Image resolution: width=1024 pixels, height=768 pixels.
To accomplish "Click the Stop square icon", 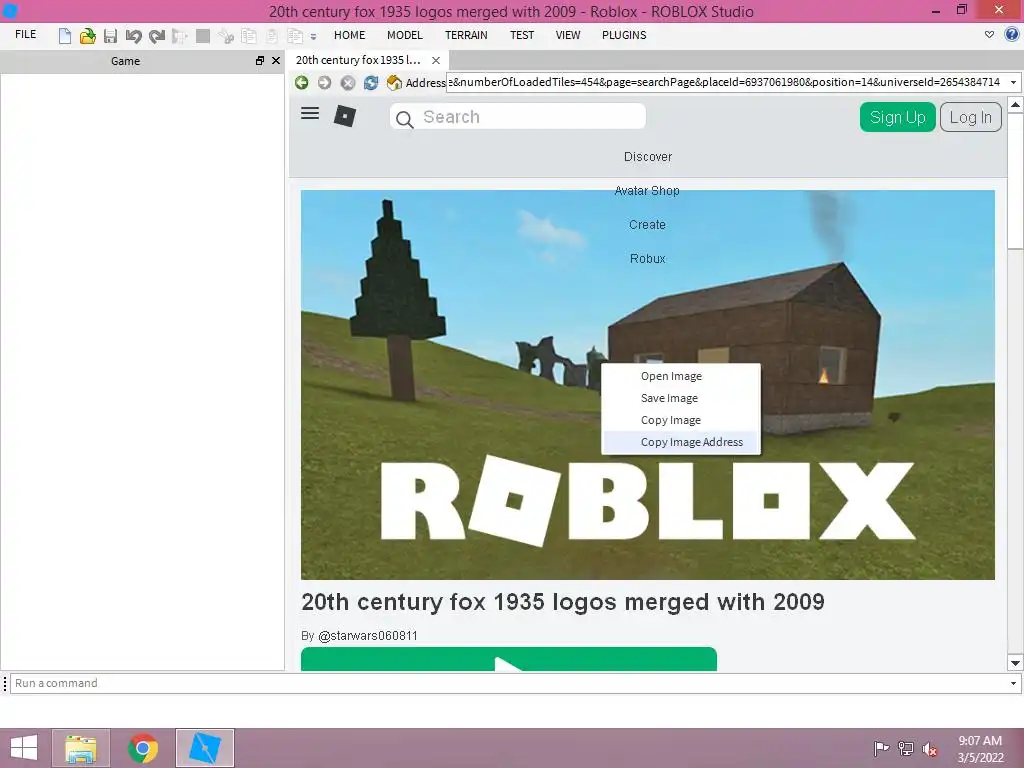I will pyautogui.click(x=203, y=36).
